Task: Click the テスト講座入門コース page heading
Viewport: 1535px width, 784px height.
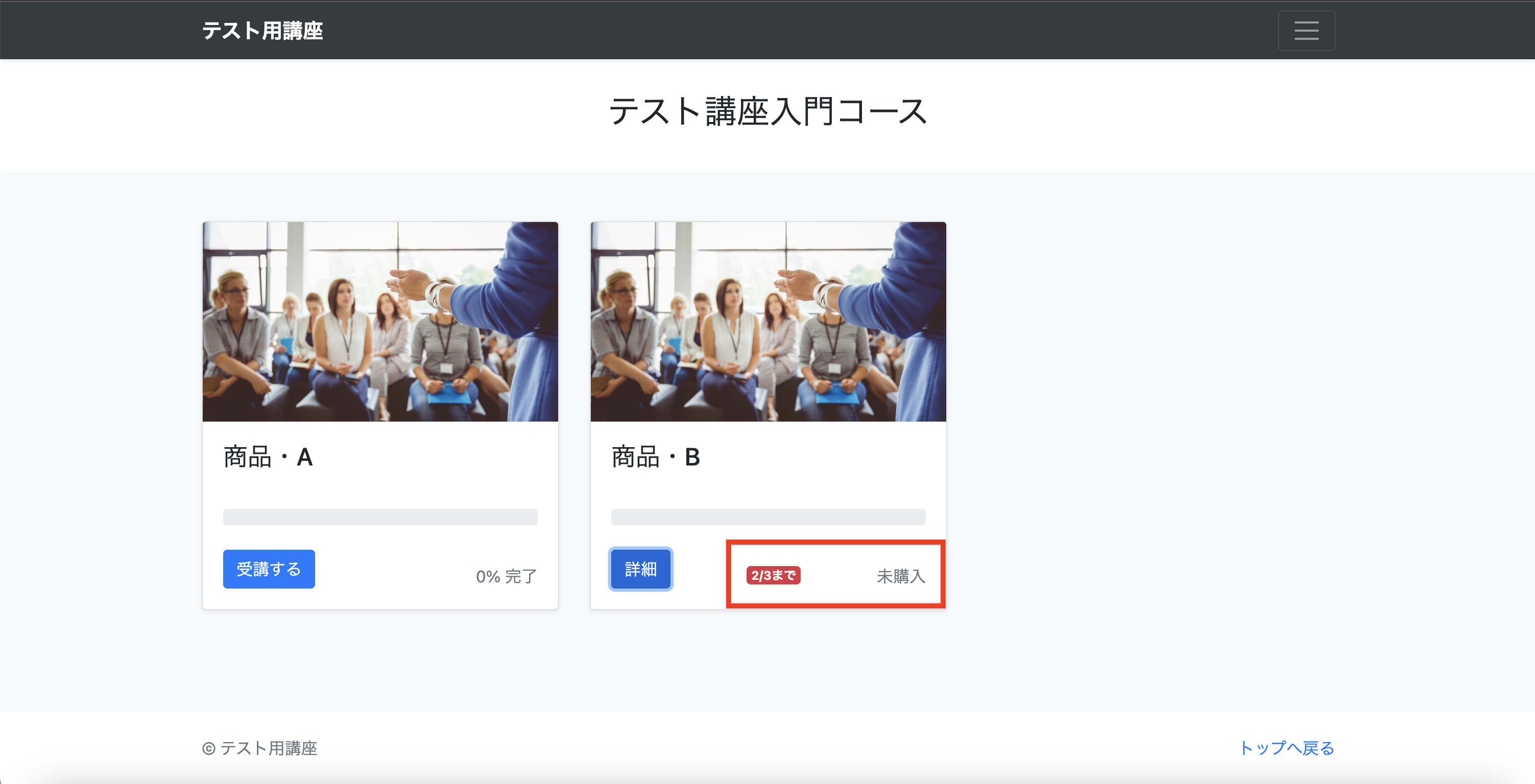Action: (767, 111)
